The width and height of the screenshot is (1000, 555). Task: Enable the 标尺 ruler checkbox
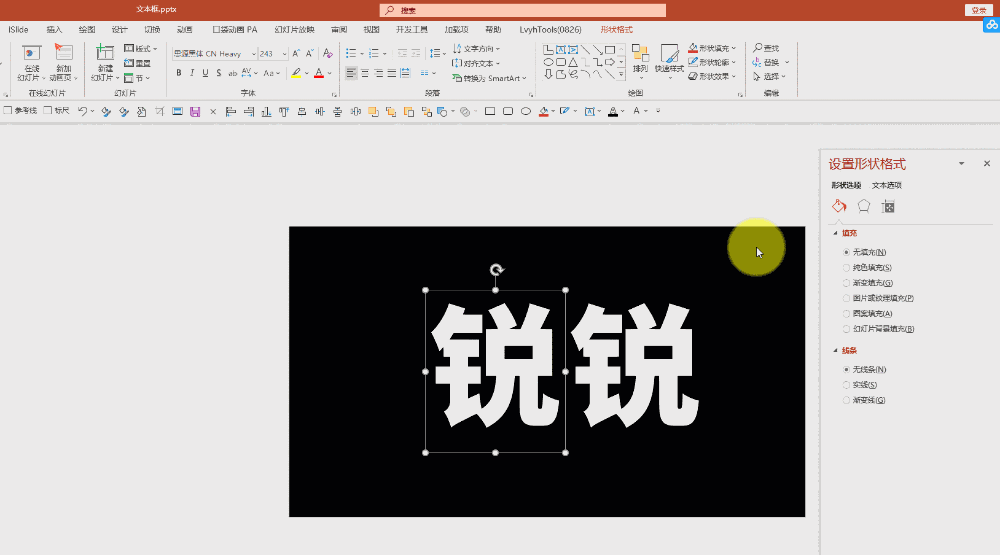click(48, 110)
